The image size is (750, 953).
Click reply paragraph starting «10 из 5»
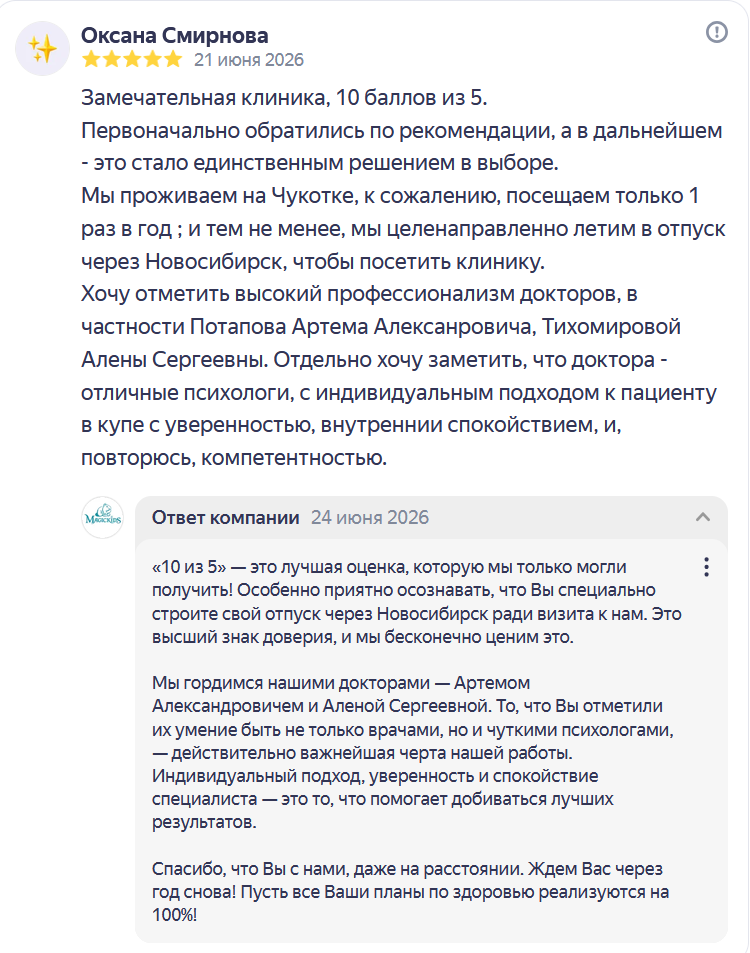coord(416,602)
